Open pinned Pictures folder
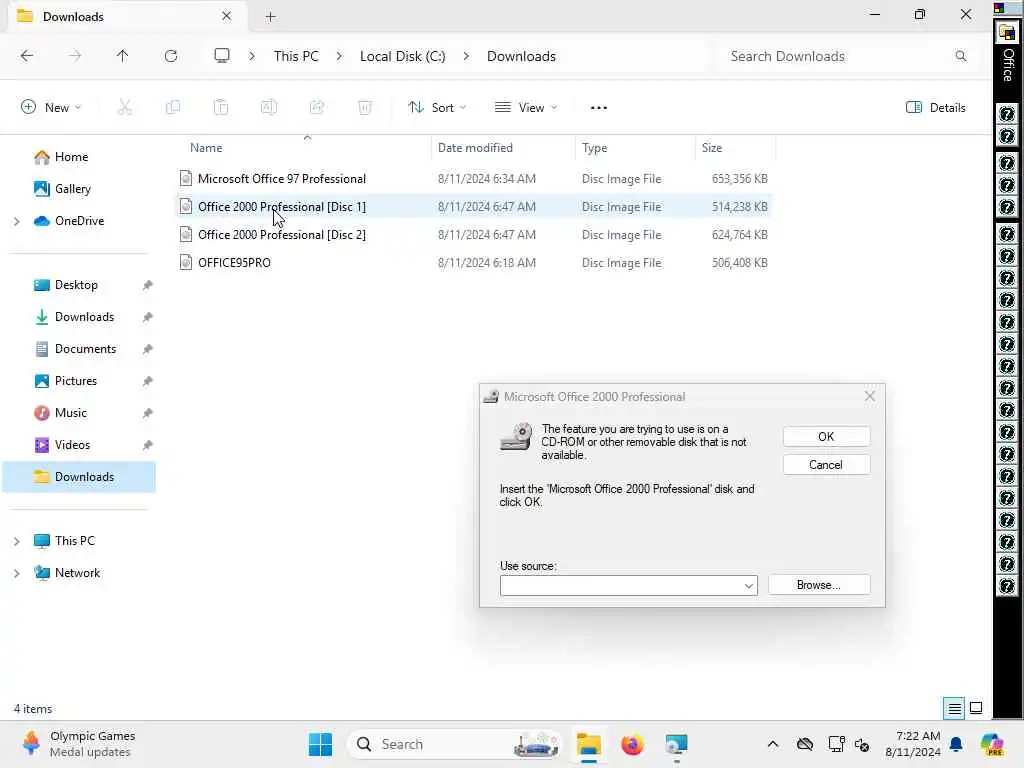 76,381
